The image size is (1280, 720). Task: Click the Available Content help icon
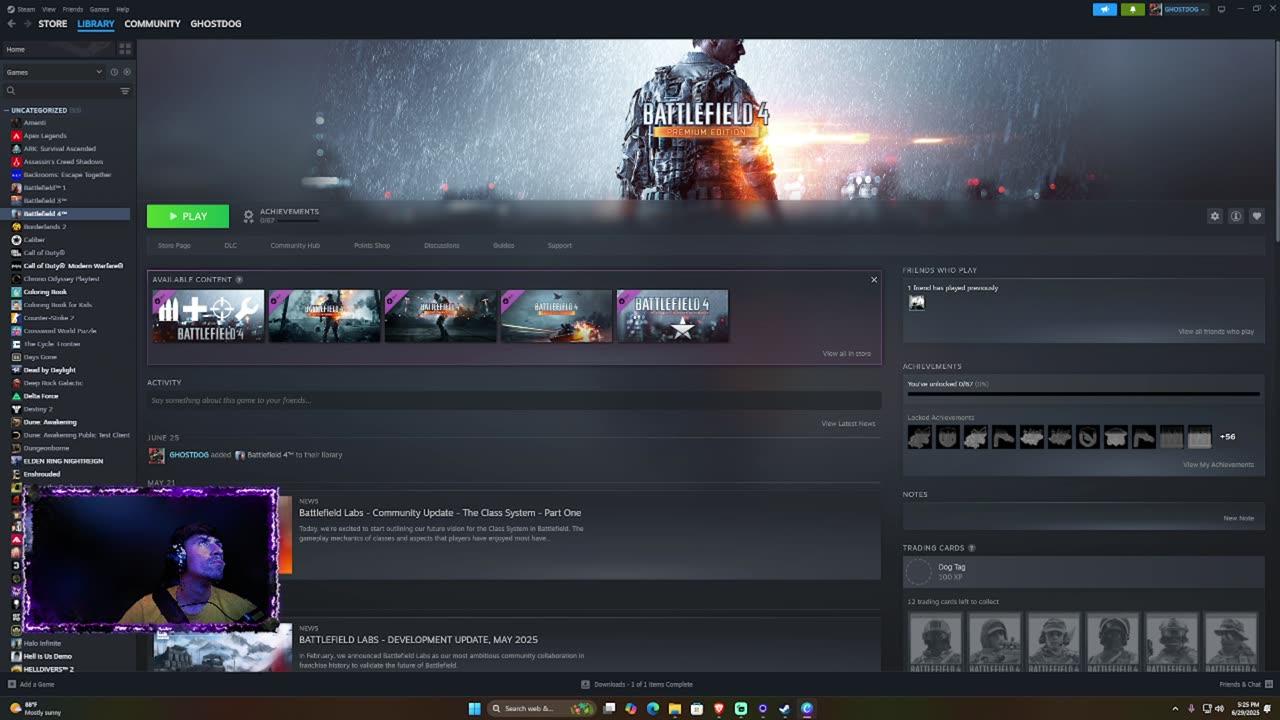[239, 280]
